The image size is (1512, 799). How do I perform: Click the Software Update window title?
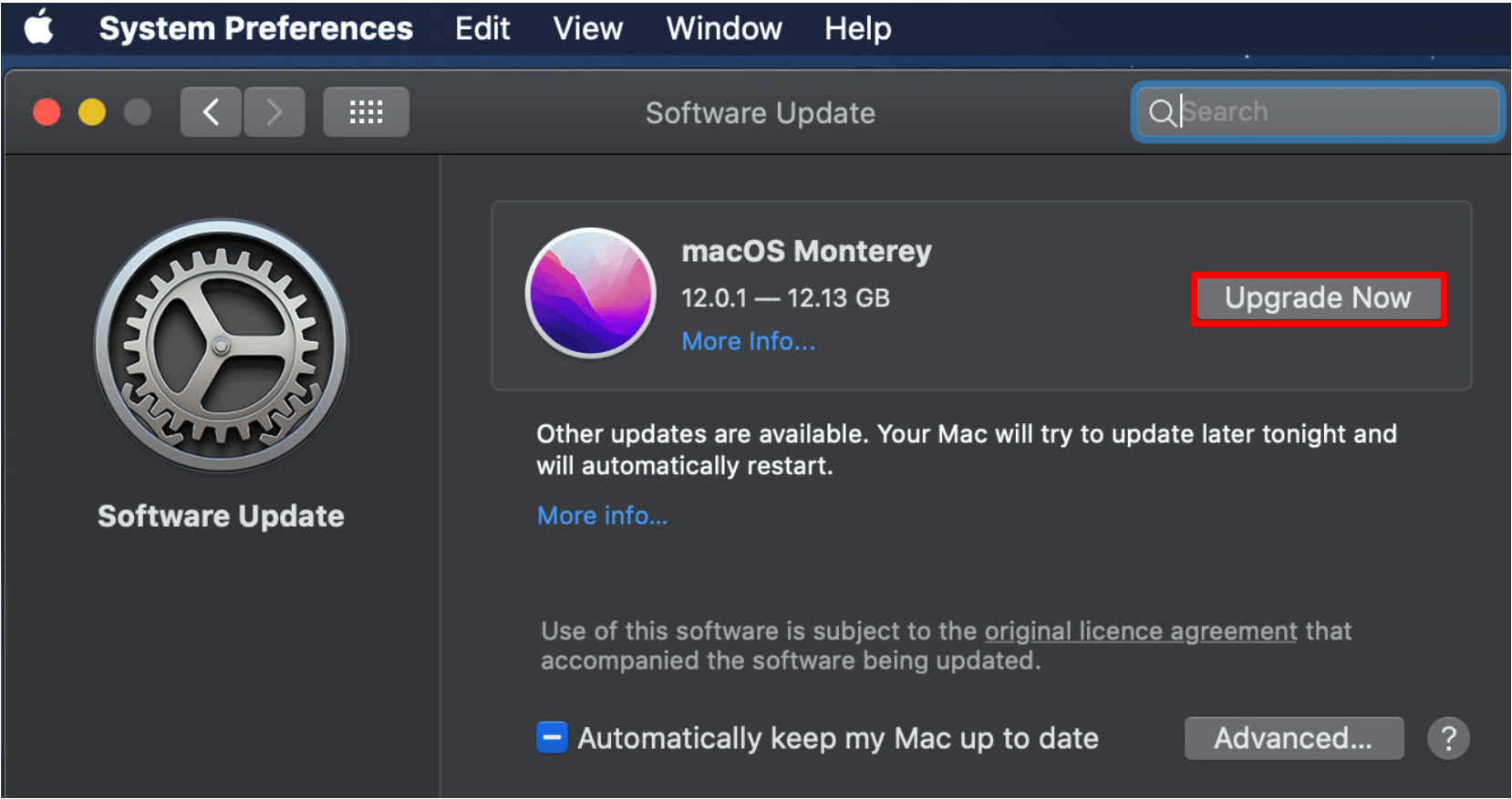coord(760,113)
